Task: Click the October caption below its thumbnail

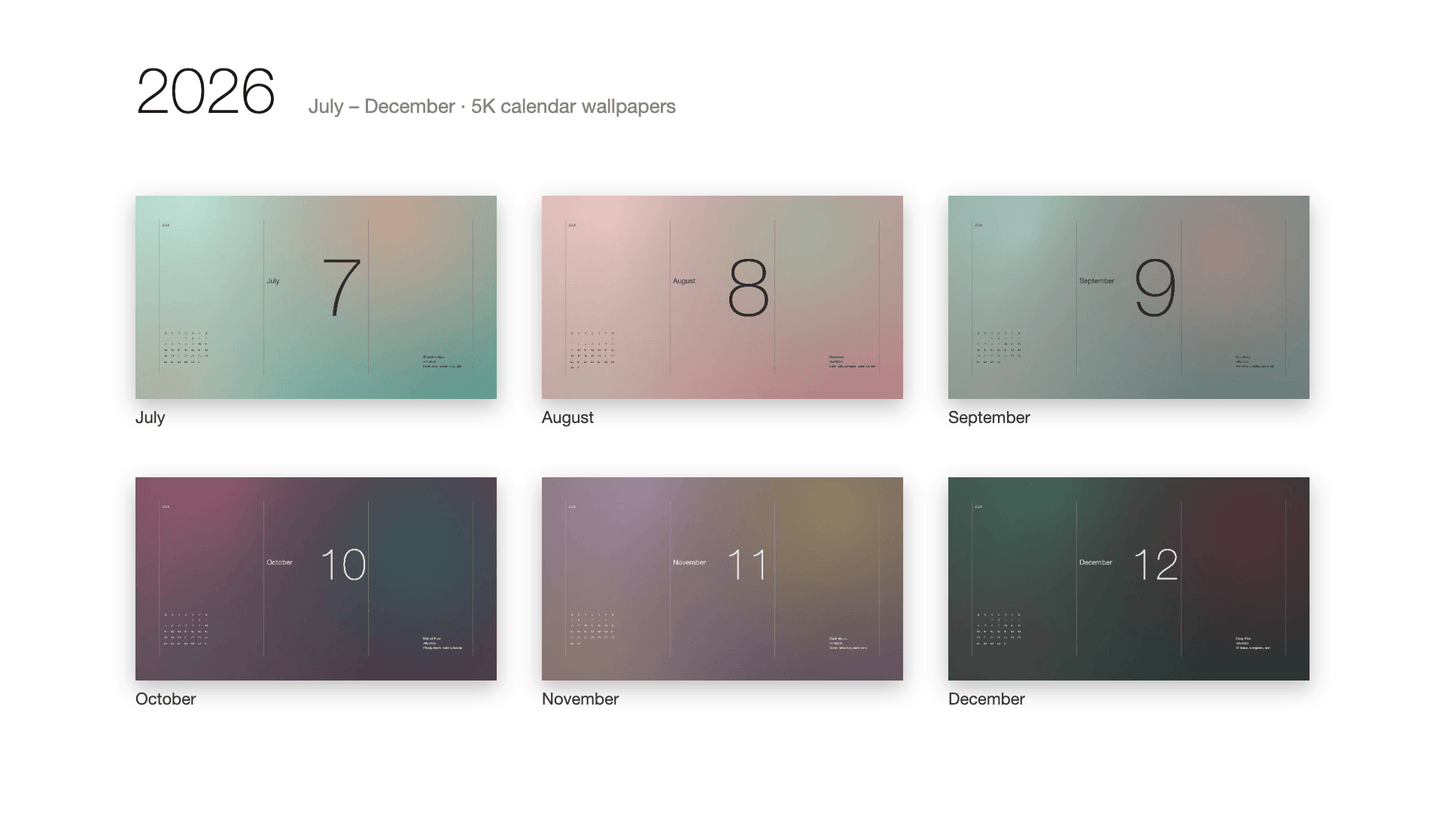Action: pyautogui.click(x=165, y=699)
